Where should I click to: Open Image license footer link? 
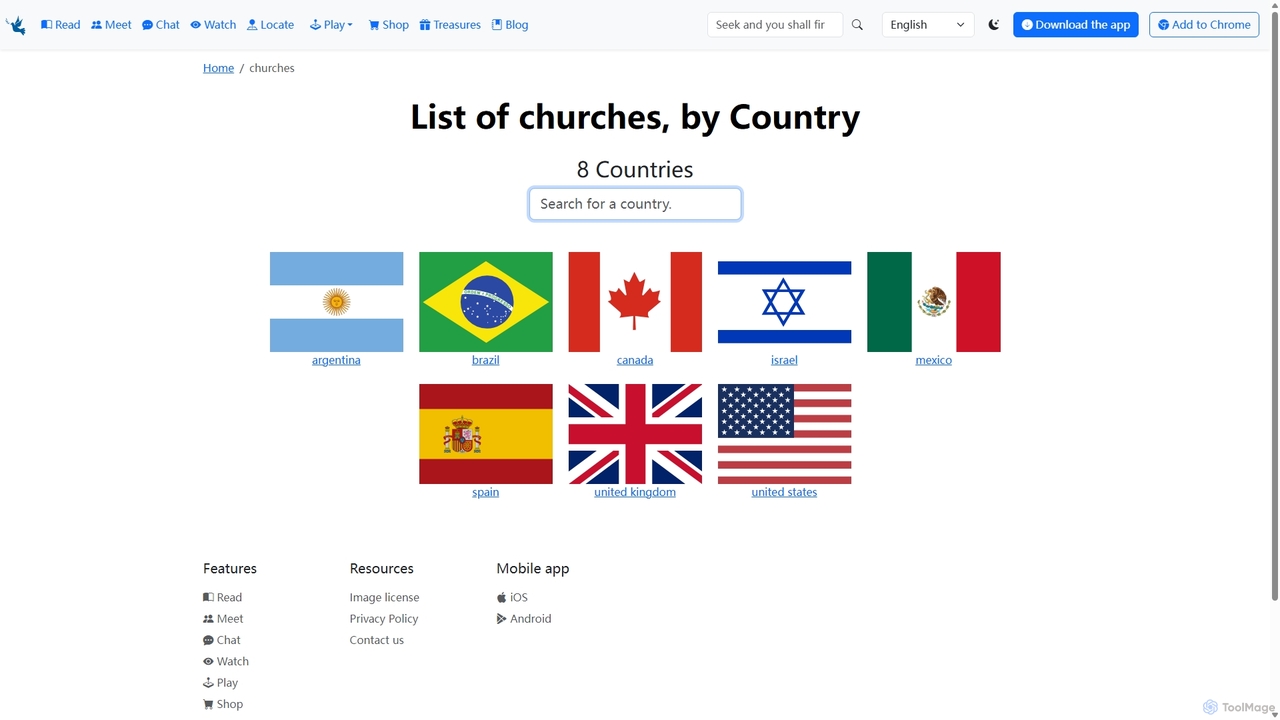[x=384, y=597]
